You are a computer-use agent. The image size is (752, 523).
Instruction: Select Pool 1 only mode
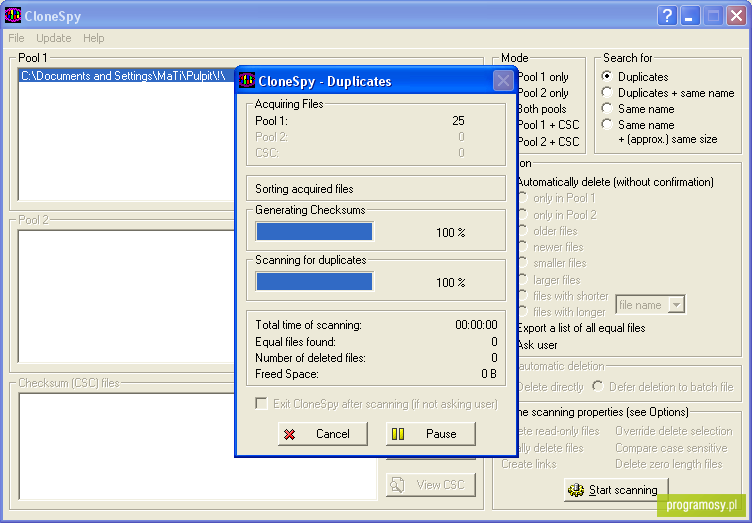(x=543, y=77)
